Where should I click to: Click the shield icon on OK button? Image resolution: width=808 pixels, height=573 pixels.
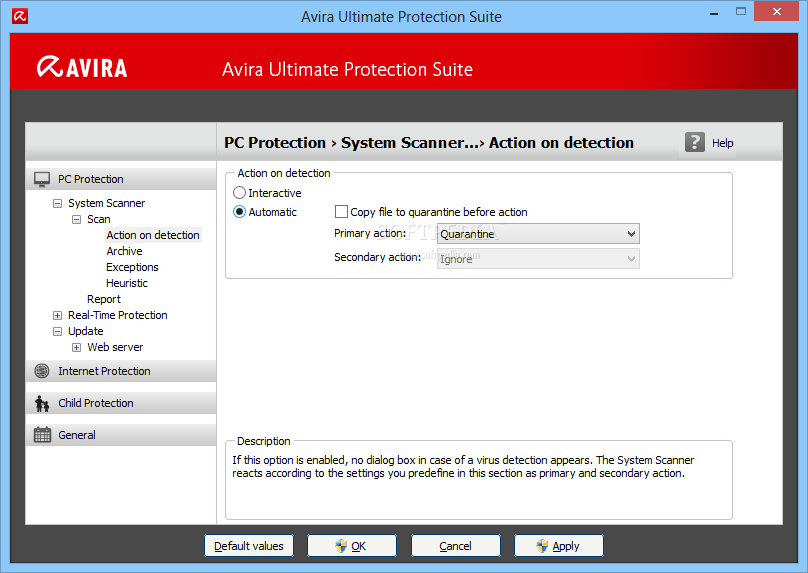pos(341,546)
